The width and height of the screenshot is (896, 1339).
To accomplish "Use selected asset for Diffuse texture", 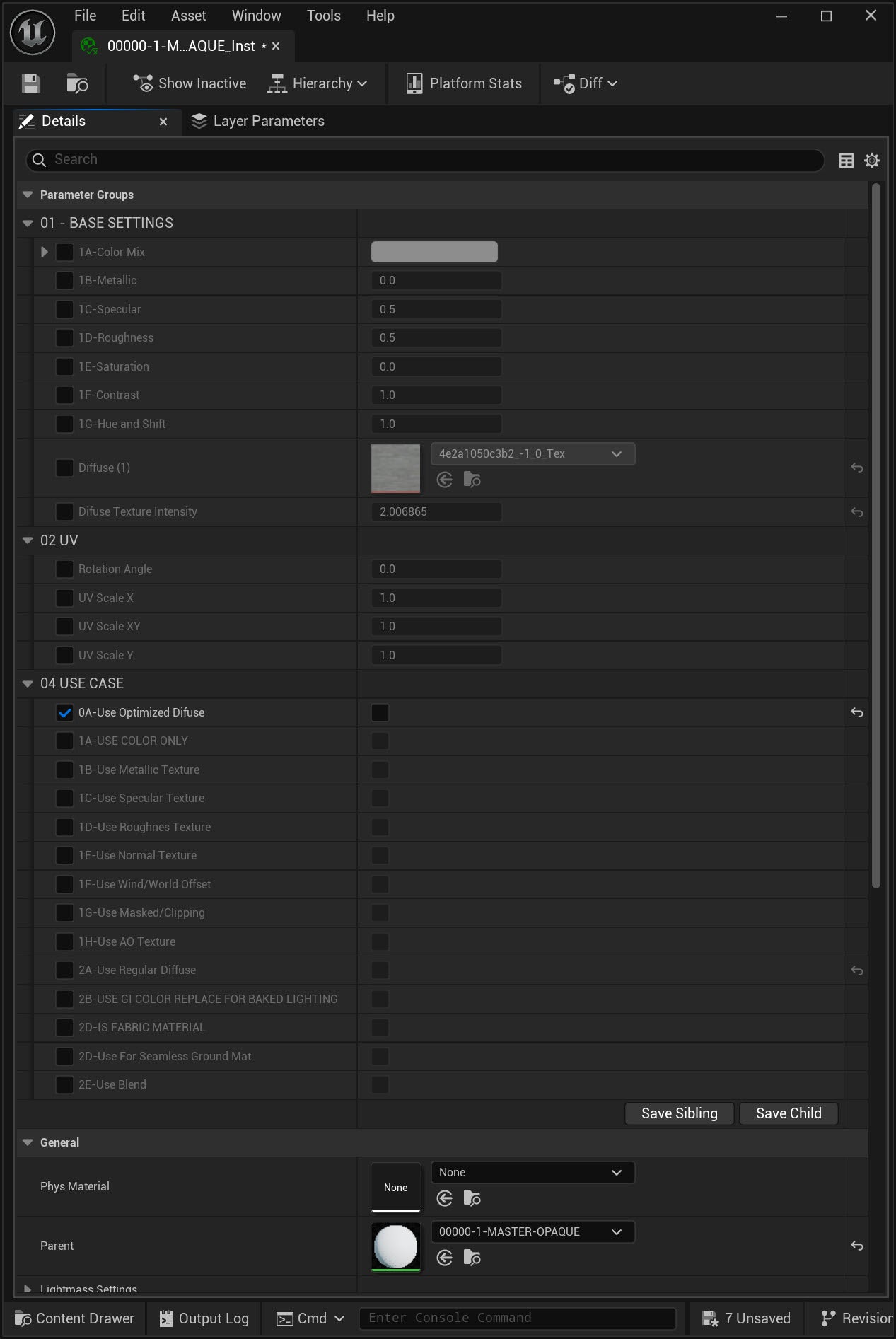I will click(445, 480).
